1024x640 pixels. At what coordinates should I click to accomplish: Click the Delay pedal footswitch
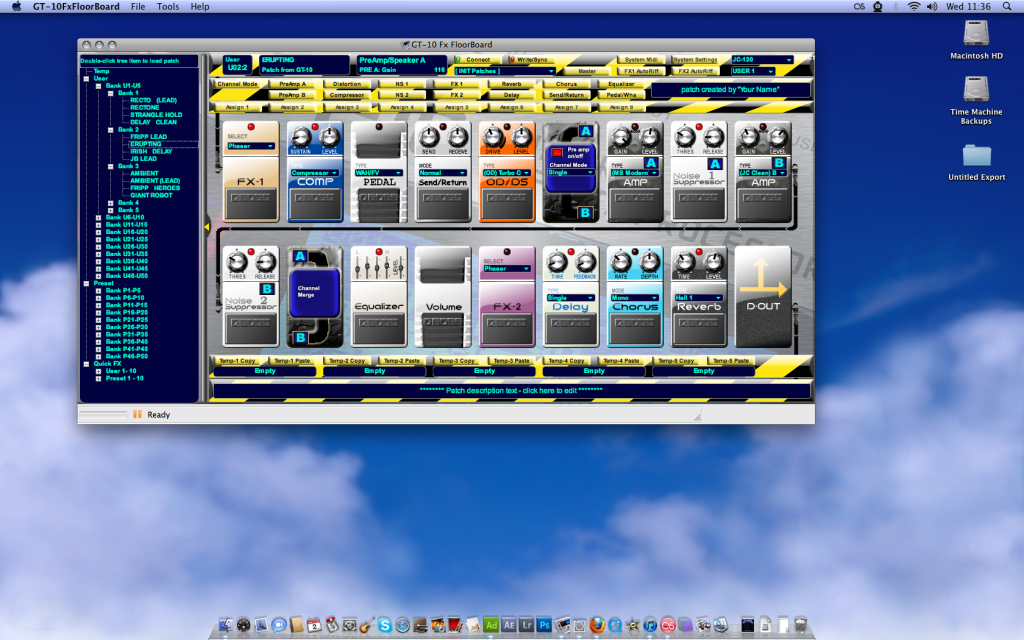(x=571, y=329)
